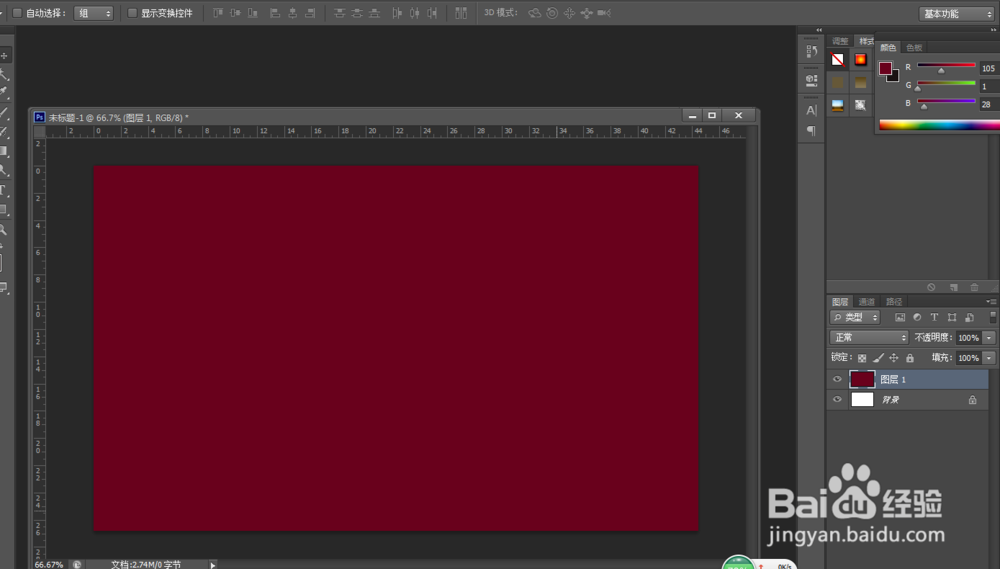Viewport: 1000px width, 569px height.
Task: Click the color spectrum ramp
Action: coord(939,125)
